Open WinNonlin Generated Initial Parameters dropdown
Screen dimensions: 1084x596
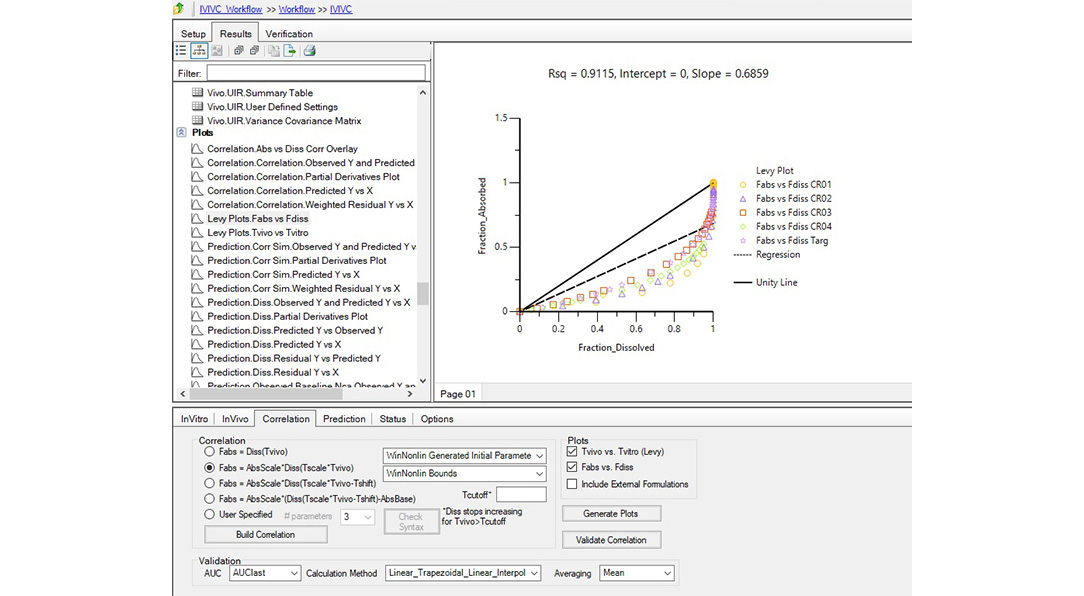coord(464,456)
